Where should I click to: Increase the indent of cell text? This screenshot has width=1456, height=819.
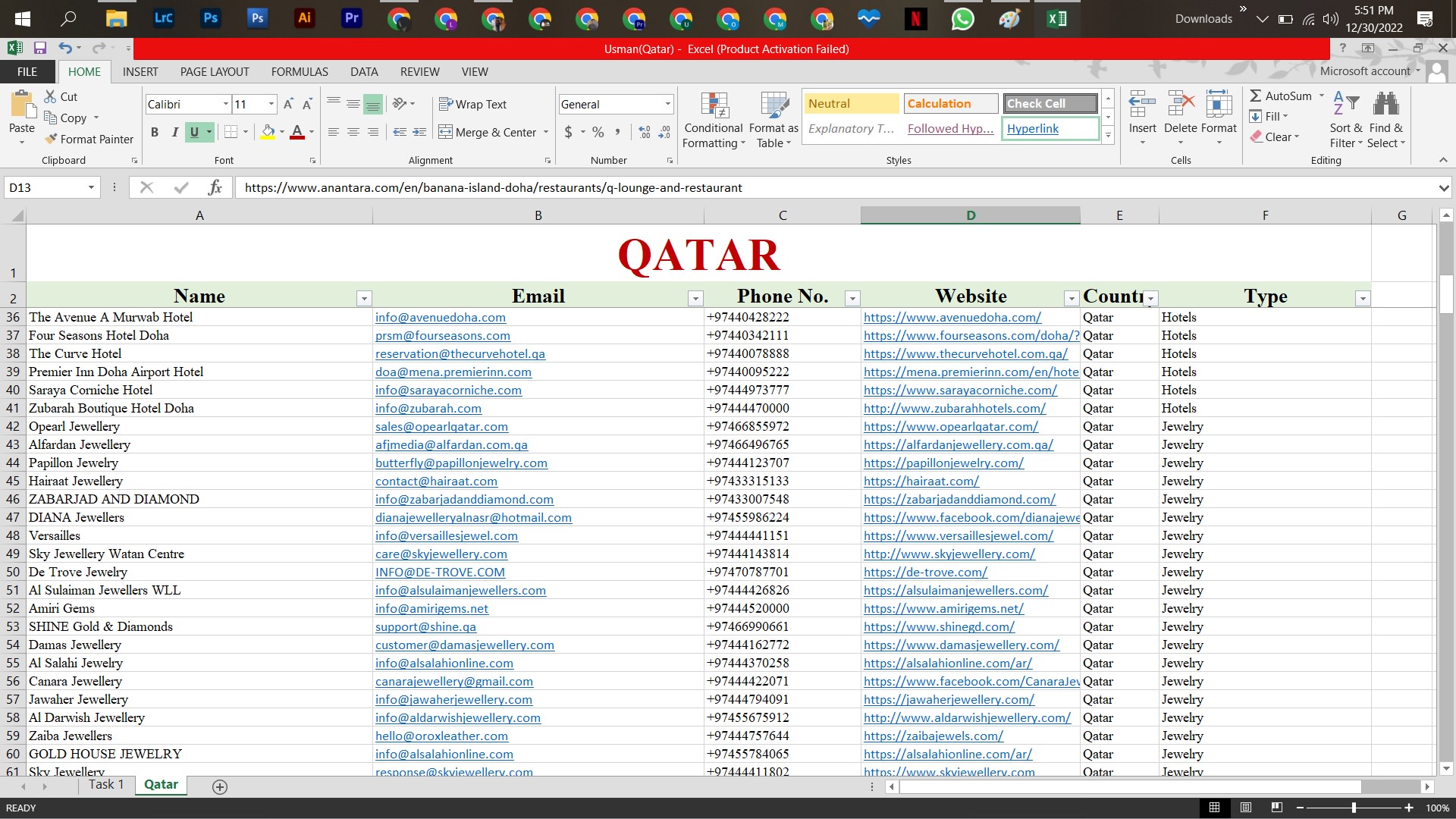pyautogui.click(x=419, y=132)
